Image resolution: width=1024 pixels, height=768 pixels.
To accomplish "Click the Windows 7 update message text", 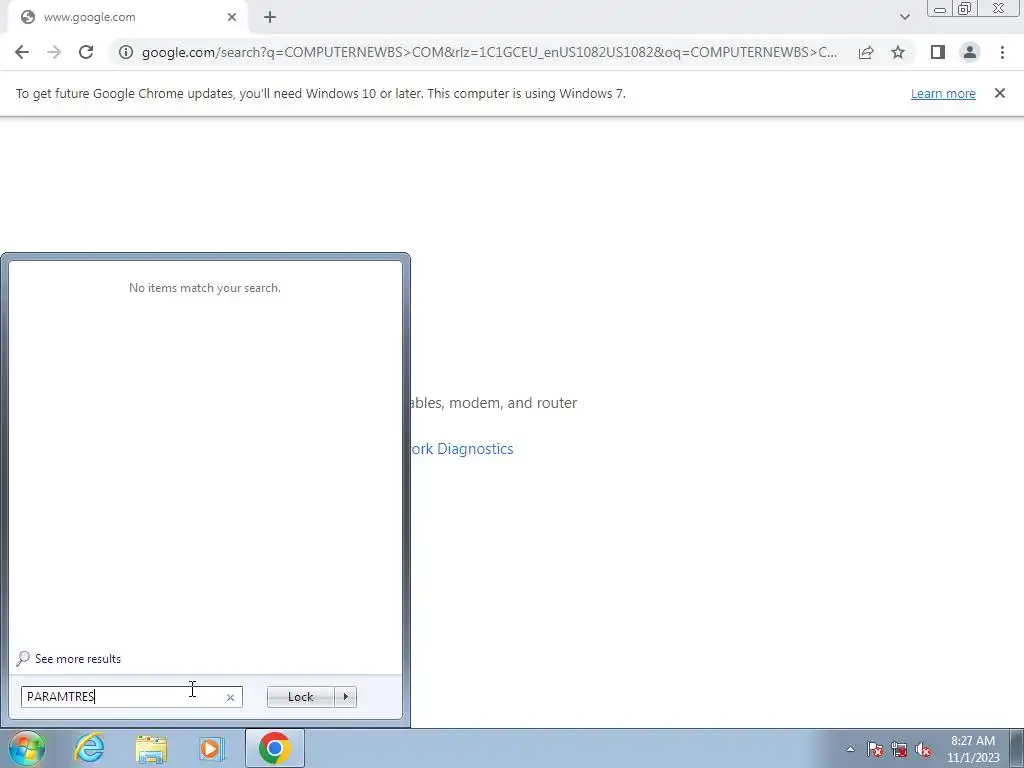I will (321, 93).
